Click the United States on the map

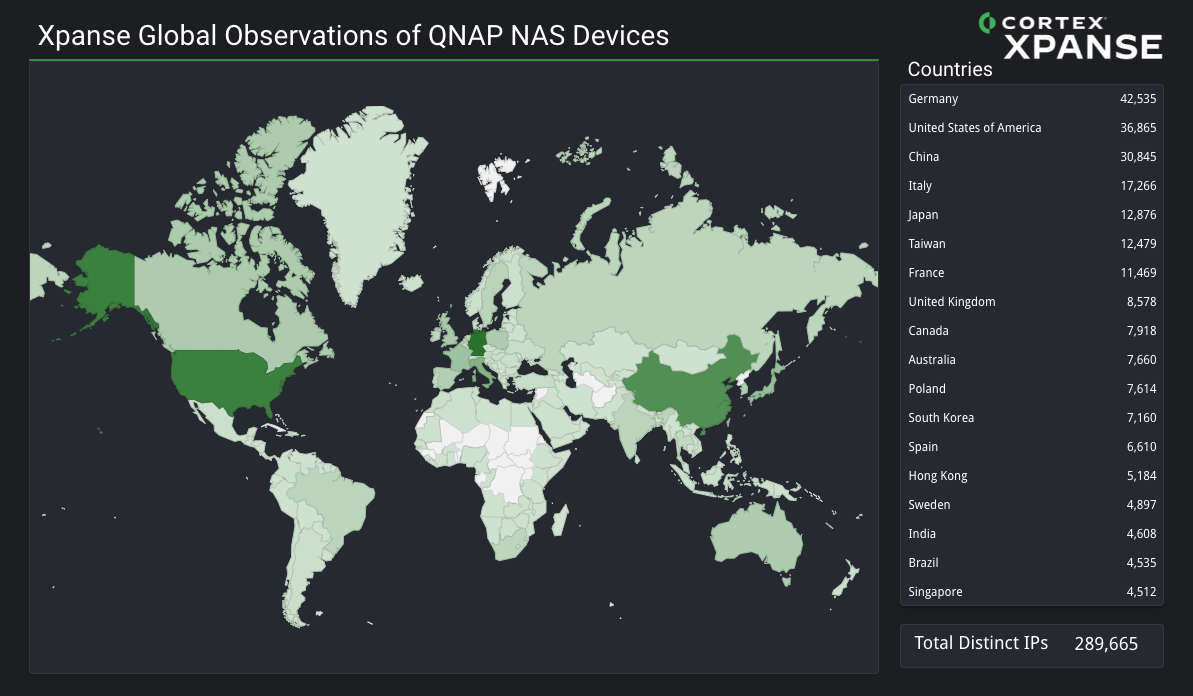point(228,377)
